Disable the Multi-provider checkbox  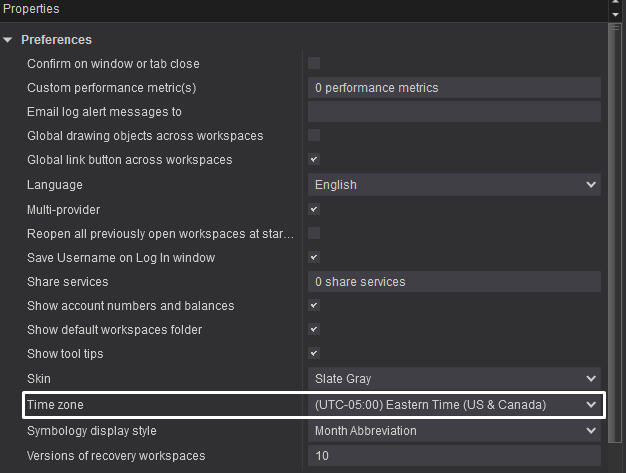(x=314, y=210)
